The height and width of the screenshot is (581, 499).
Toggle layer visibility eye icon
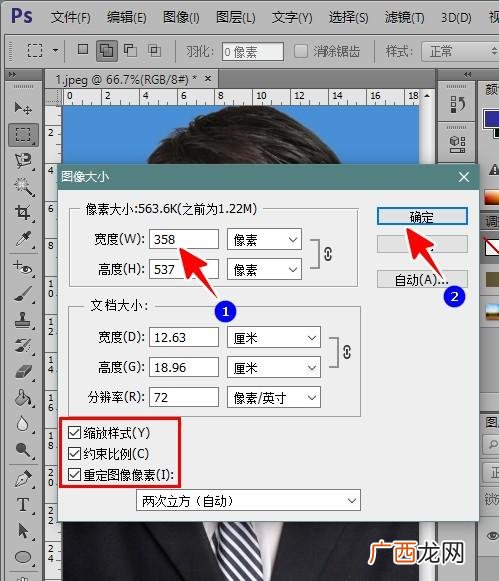click(492, 535)
